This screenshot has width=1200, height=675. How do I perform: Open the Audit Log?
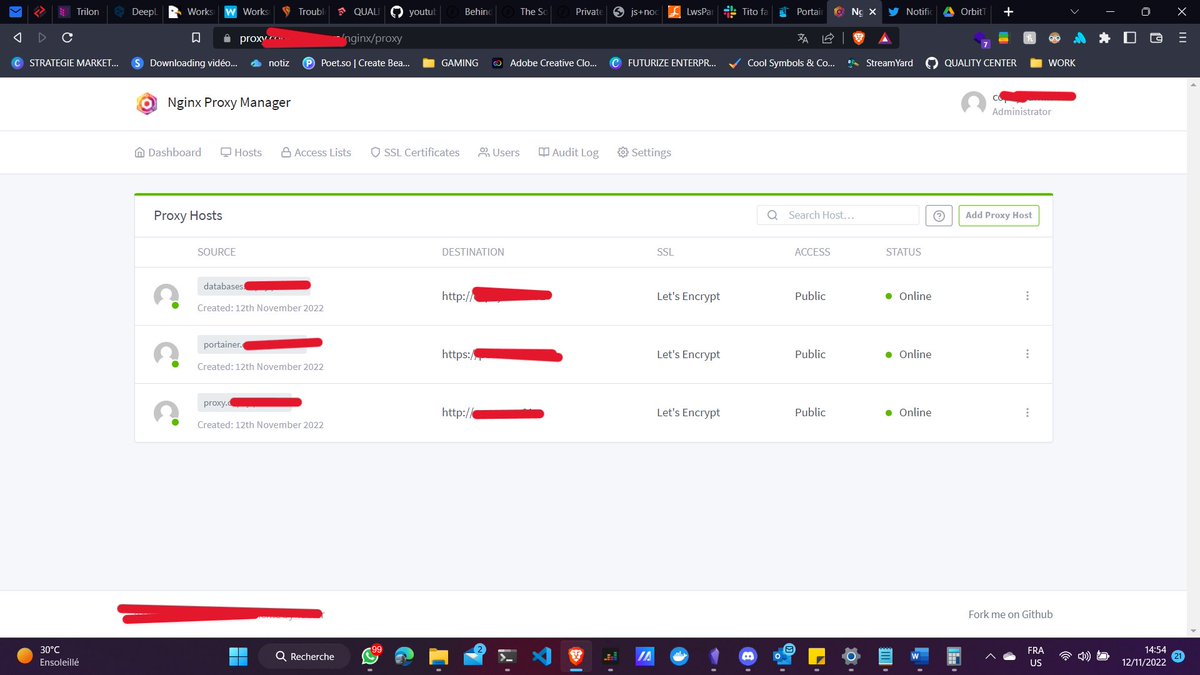[568, 153]
